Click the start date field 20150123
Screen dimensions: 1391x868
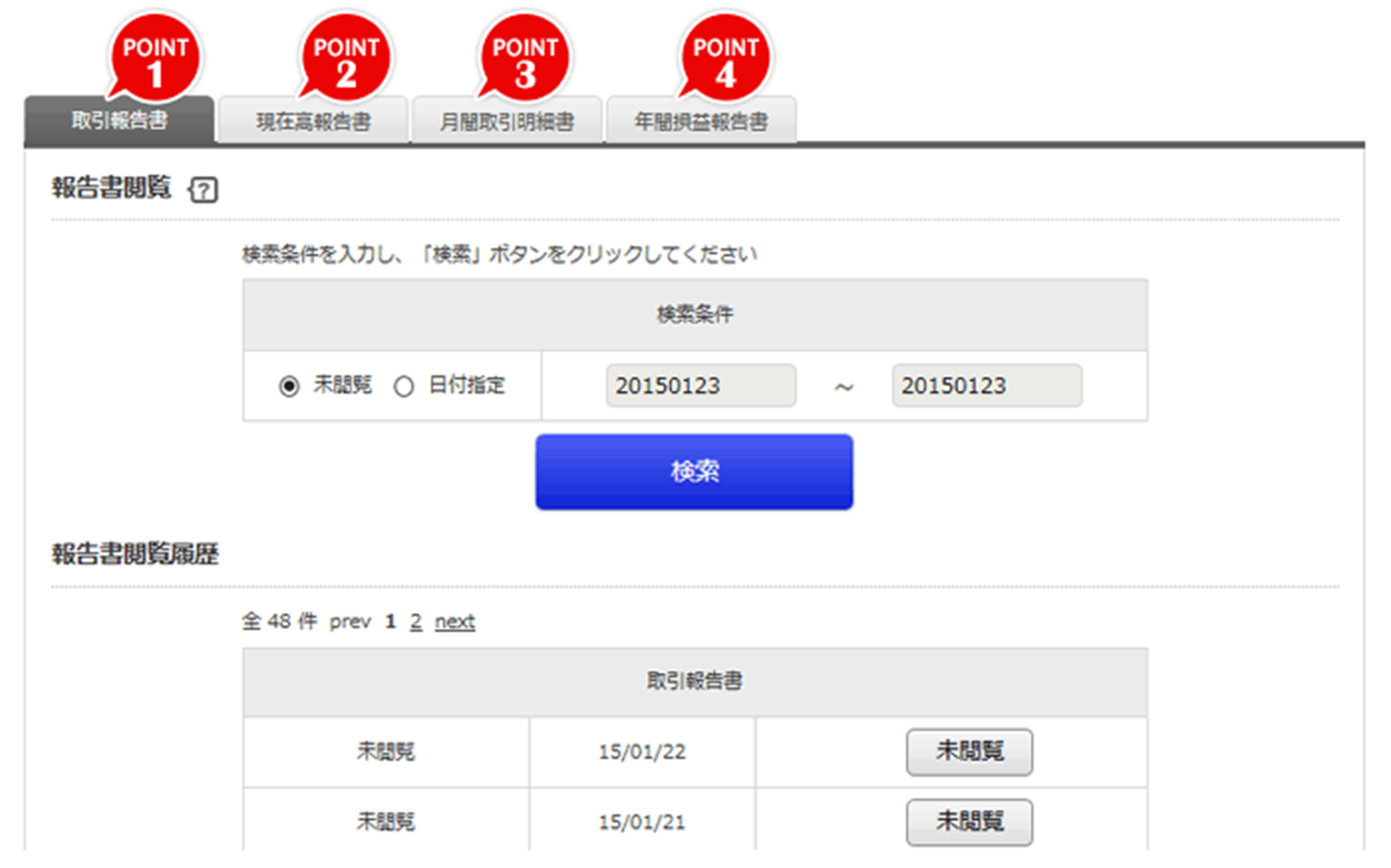(x=700, y=385)
